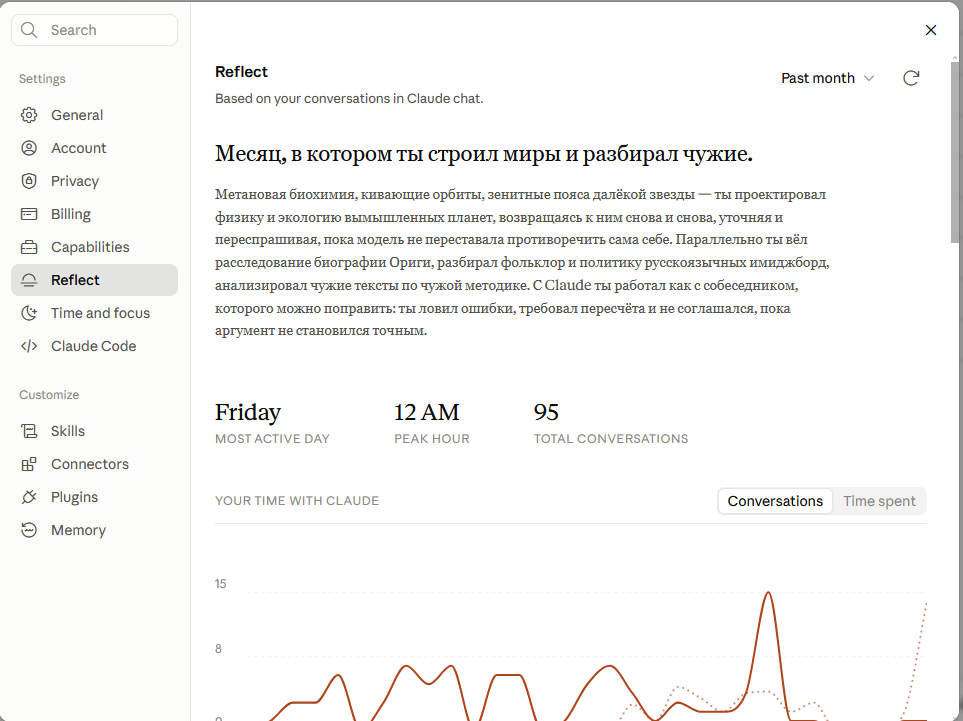Click the Reflect sunrise icon

29,280
